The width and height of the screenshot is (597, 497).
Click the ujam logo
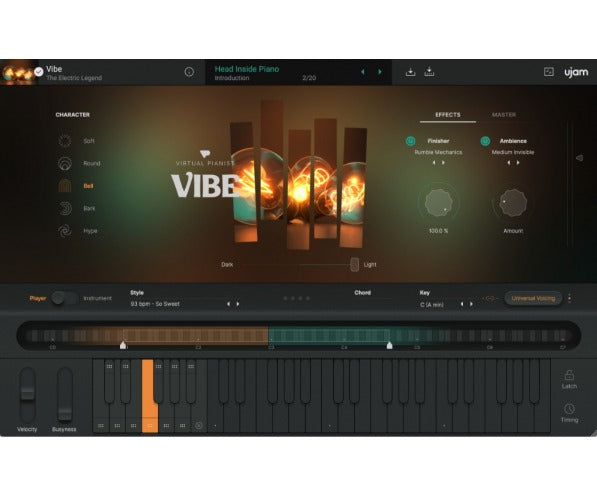[576, 72]
